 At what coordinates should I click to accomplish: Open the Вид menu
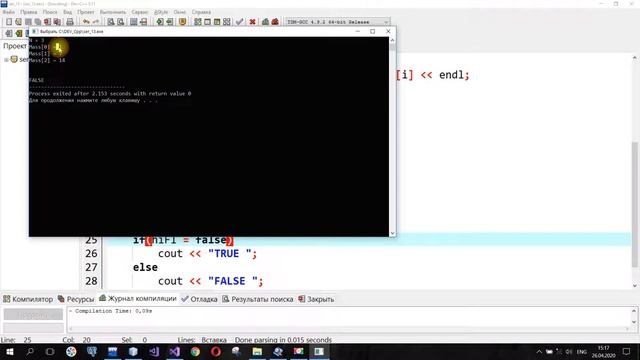(x=67, y=12)
